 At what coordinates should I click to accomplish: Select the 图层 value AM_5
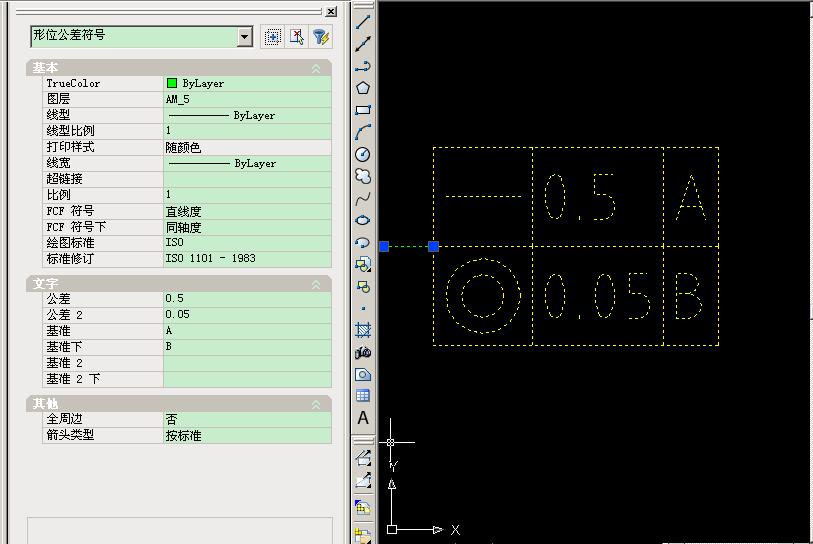[247, 99]
